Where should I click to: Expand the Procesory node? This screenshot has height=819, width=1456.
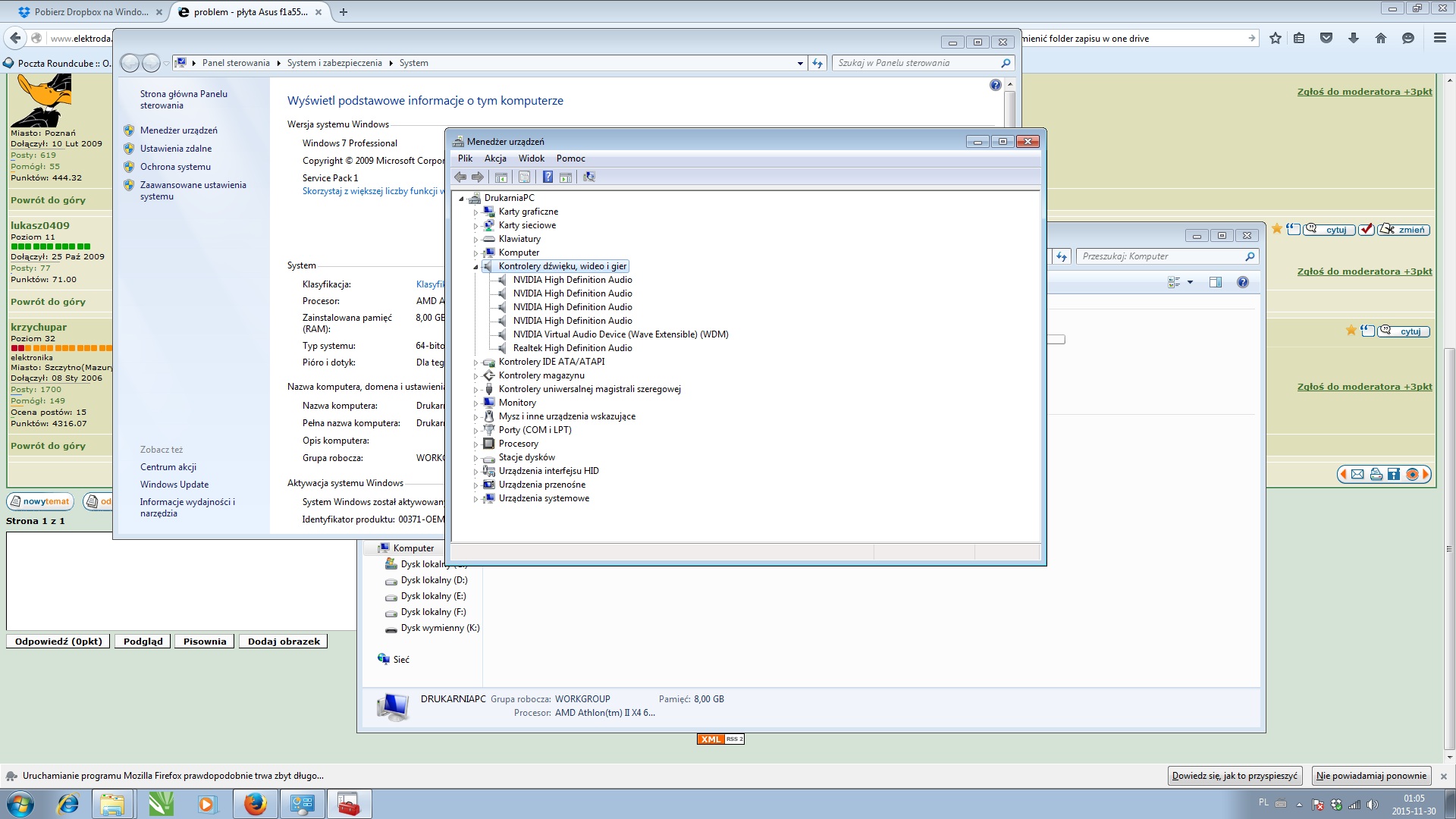coord(475,444)
